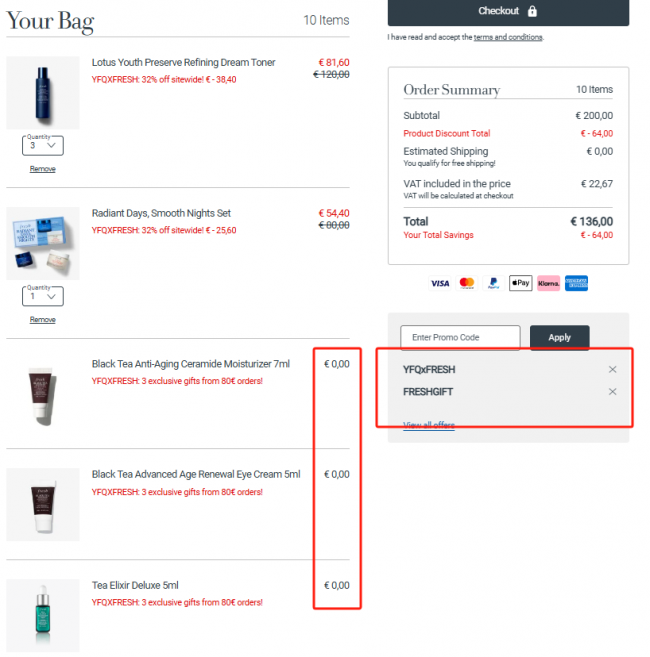The width and height of the screenshot is (650, 657).
Task: Open View all offers link
Action: coord(429,425)
